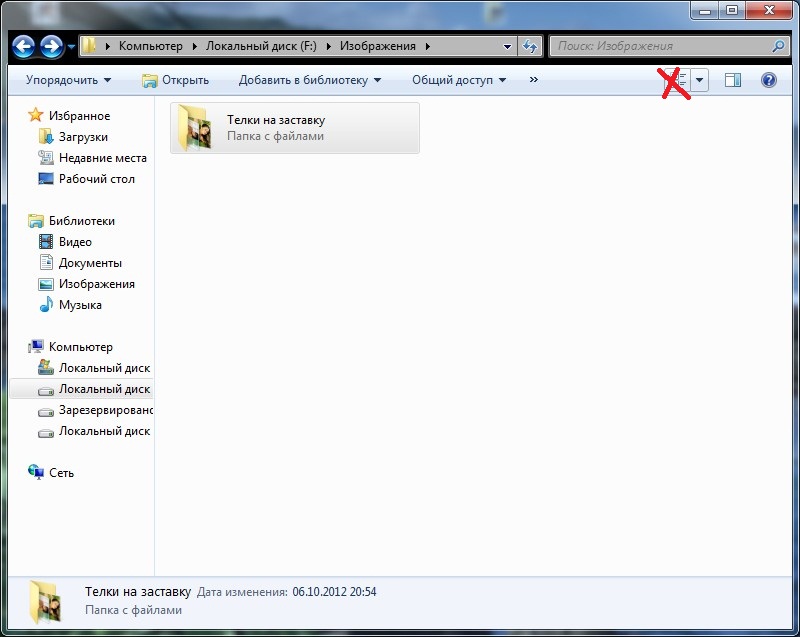
Task: Go back with the Back arrow button
Action: (23, 46)
